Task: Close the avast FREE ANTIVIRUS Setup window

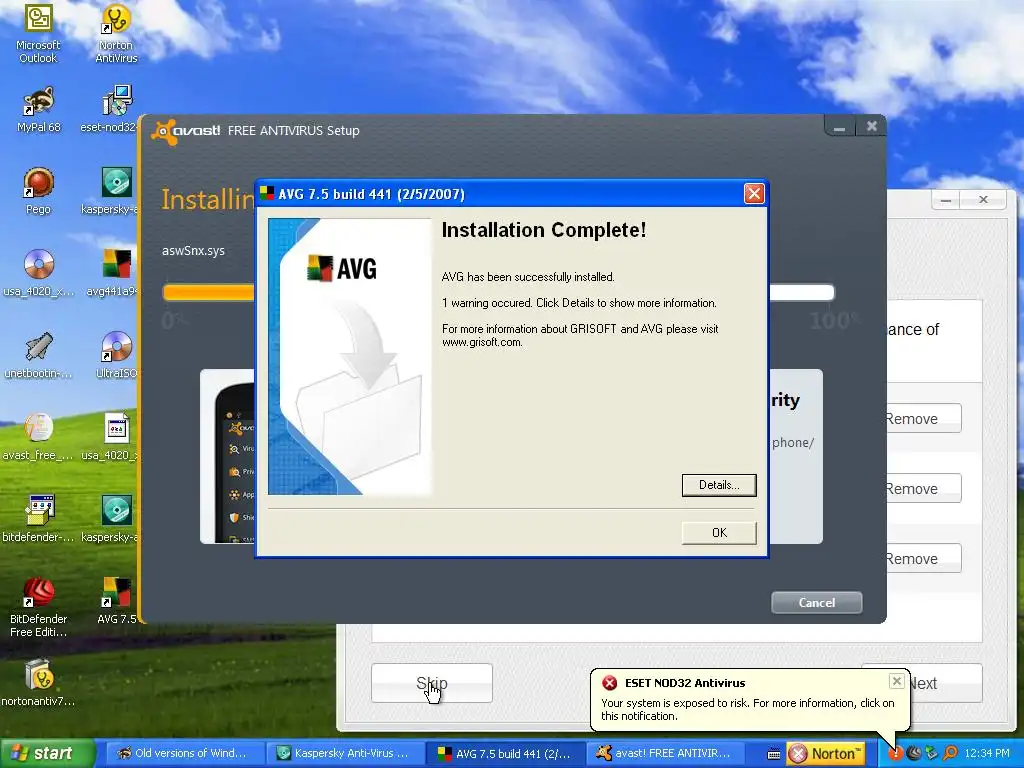Action: [871, 126]
